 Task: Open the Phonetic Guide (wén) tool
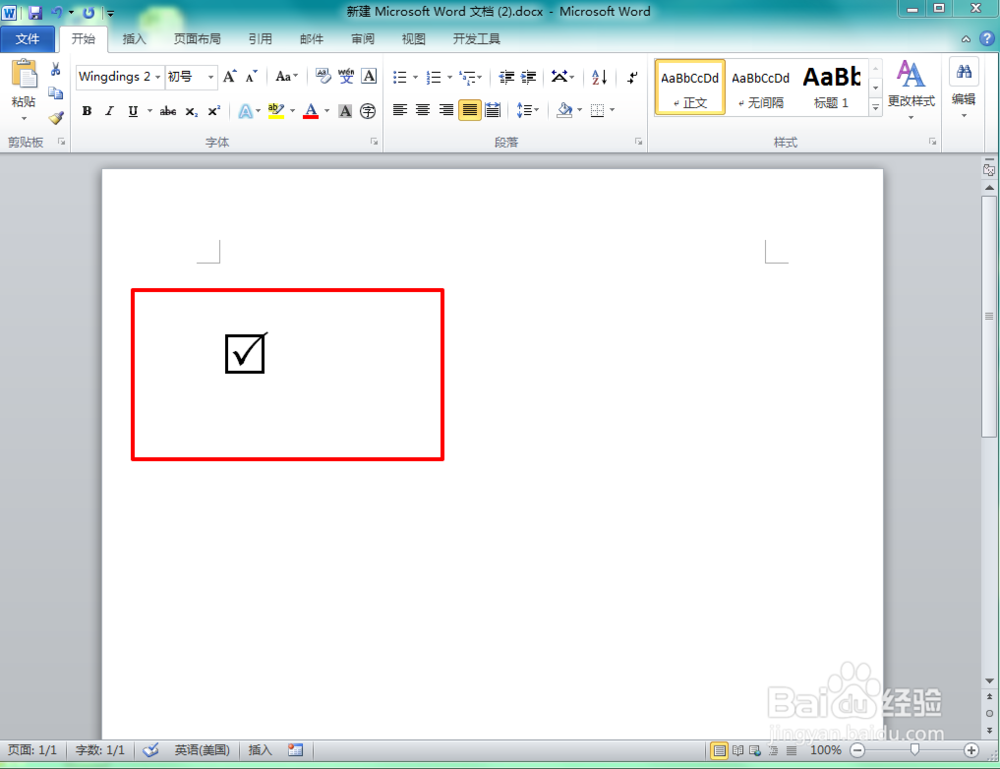pos(346,77)
